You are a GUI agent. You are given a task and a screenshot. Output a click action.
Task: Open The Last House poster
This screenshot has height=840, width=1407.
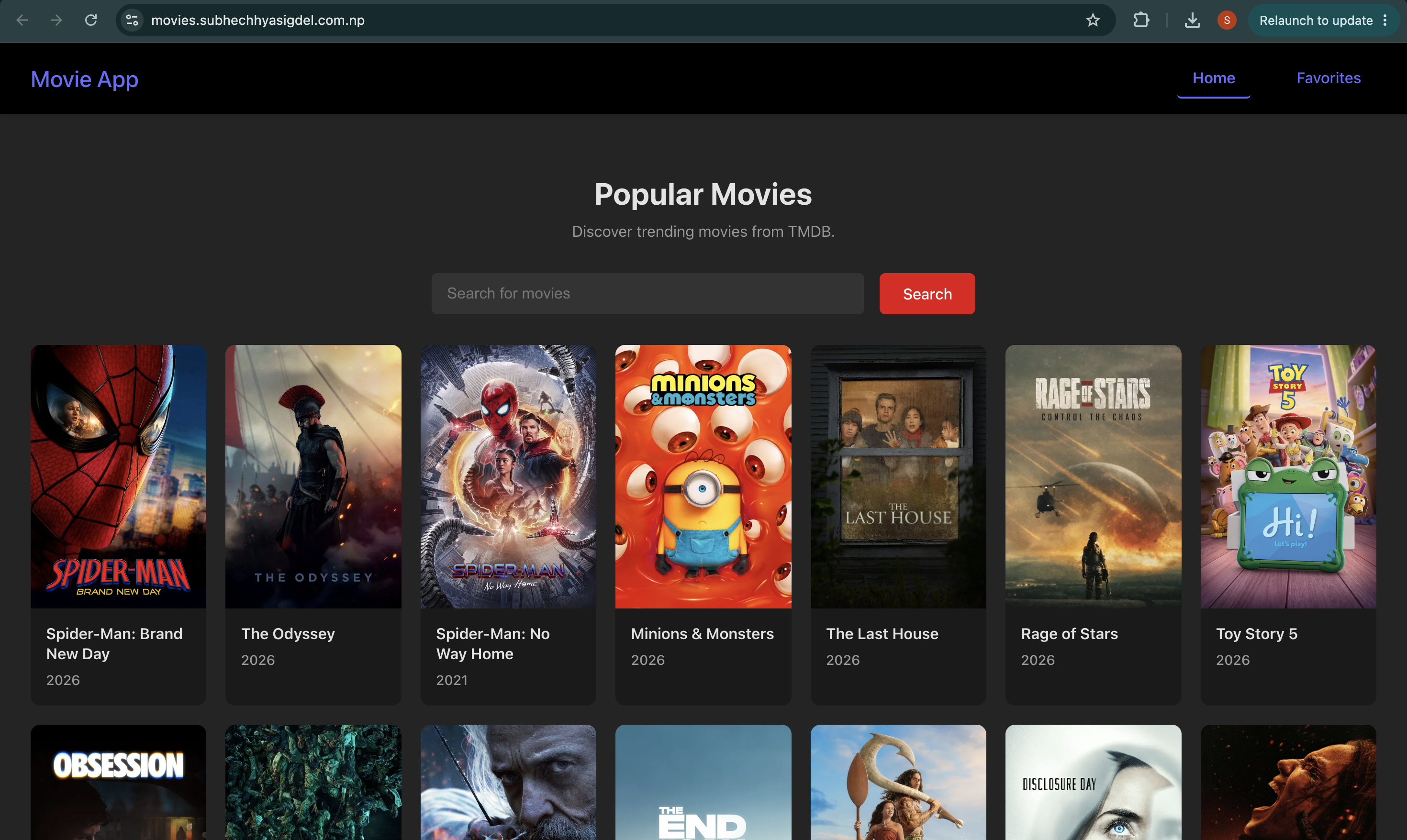(x=899, y=476)
